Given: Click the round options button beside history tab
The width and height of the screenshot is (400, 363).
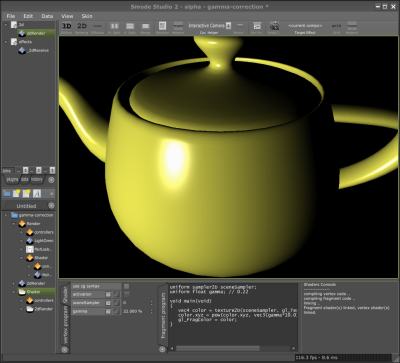Looking at the screenshot, I should pyautogui.click(x=51, y=180).
